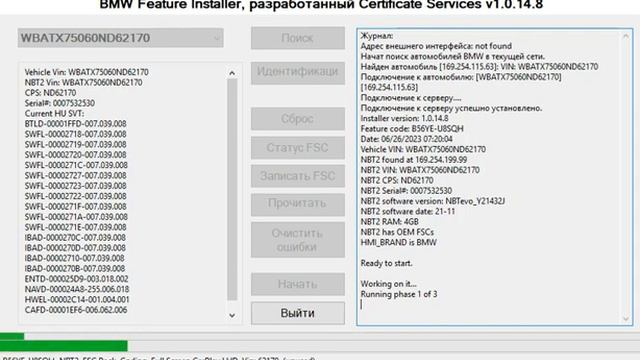Click the vehicle info list scrollbar thumb
This screenshot has height=360, width=640.
coord(232,189)
